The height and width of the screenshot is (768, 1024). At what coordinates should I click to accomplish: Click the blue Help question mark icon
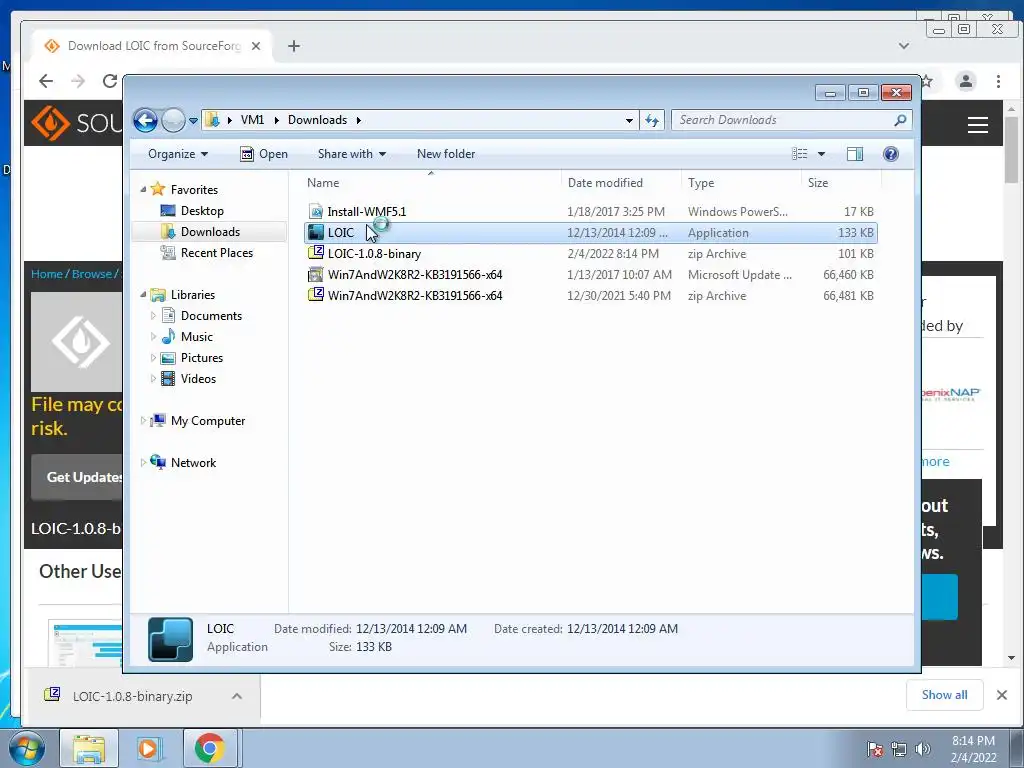pos(891,154)
